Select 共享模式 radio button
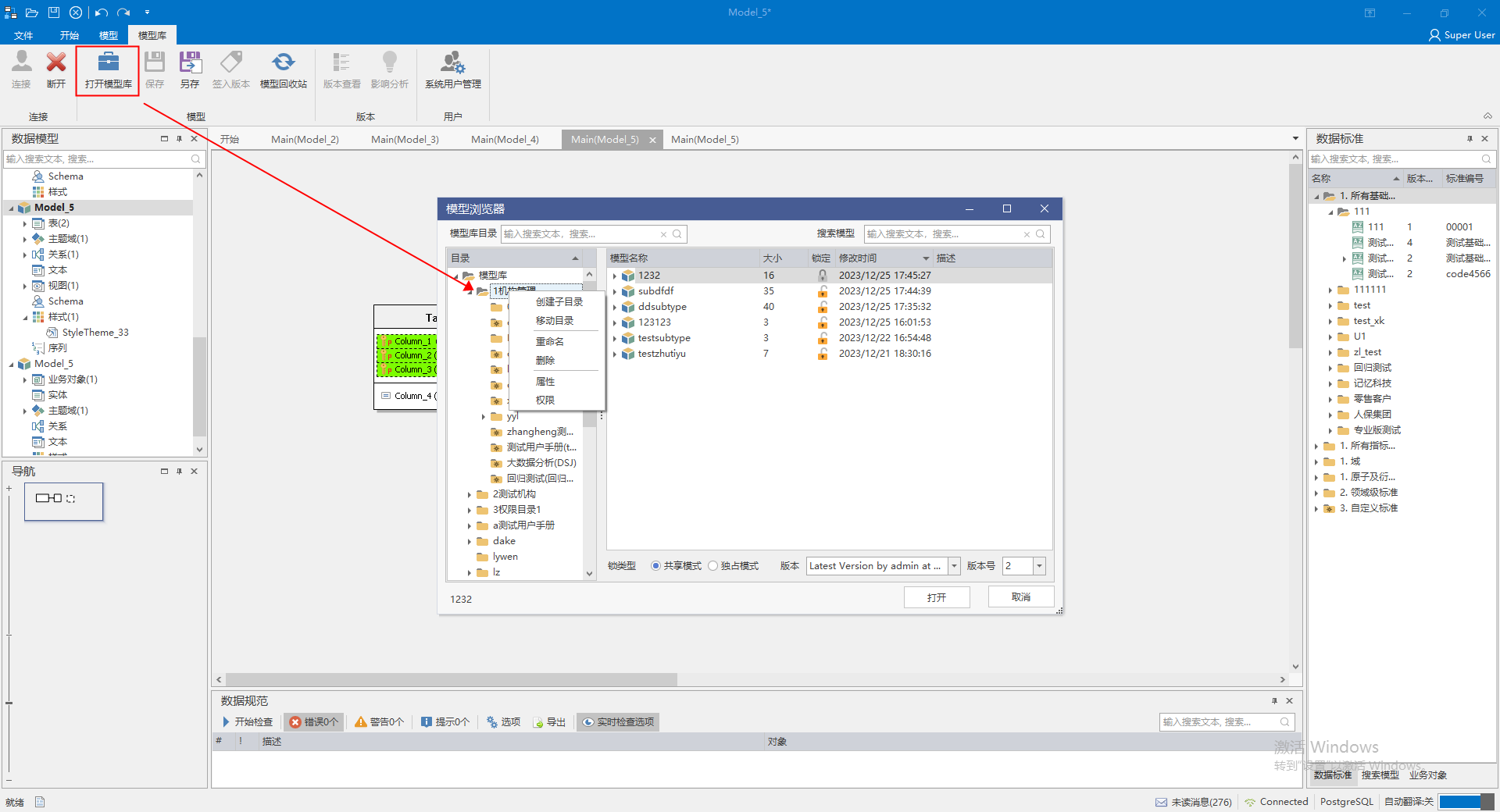 point(655,566)
